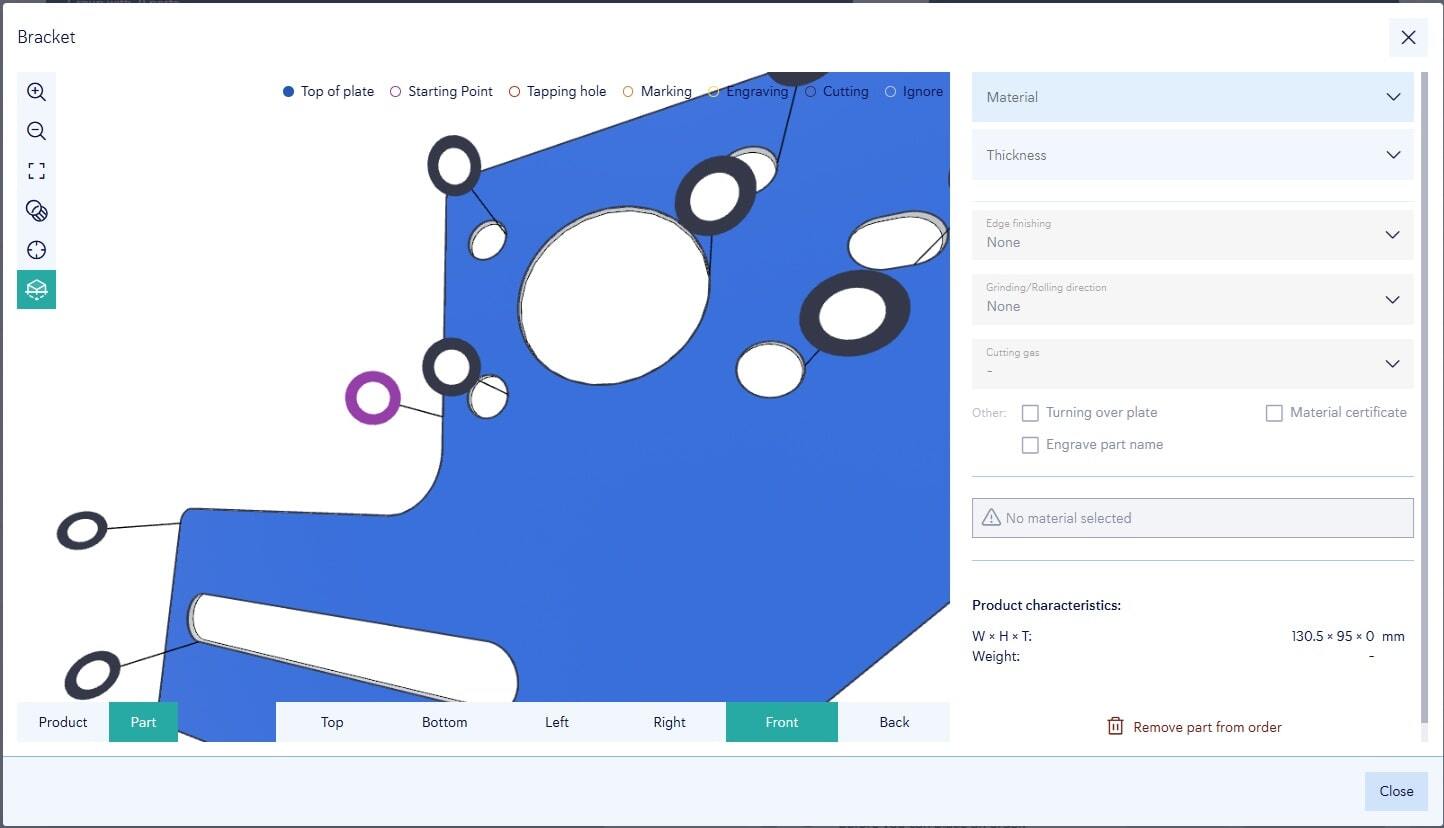Click the fit-to-screen frame icon
The image size is (1444, 828).
[36, 171]
